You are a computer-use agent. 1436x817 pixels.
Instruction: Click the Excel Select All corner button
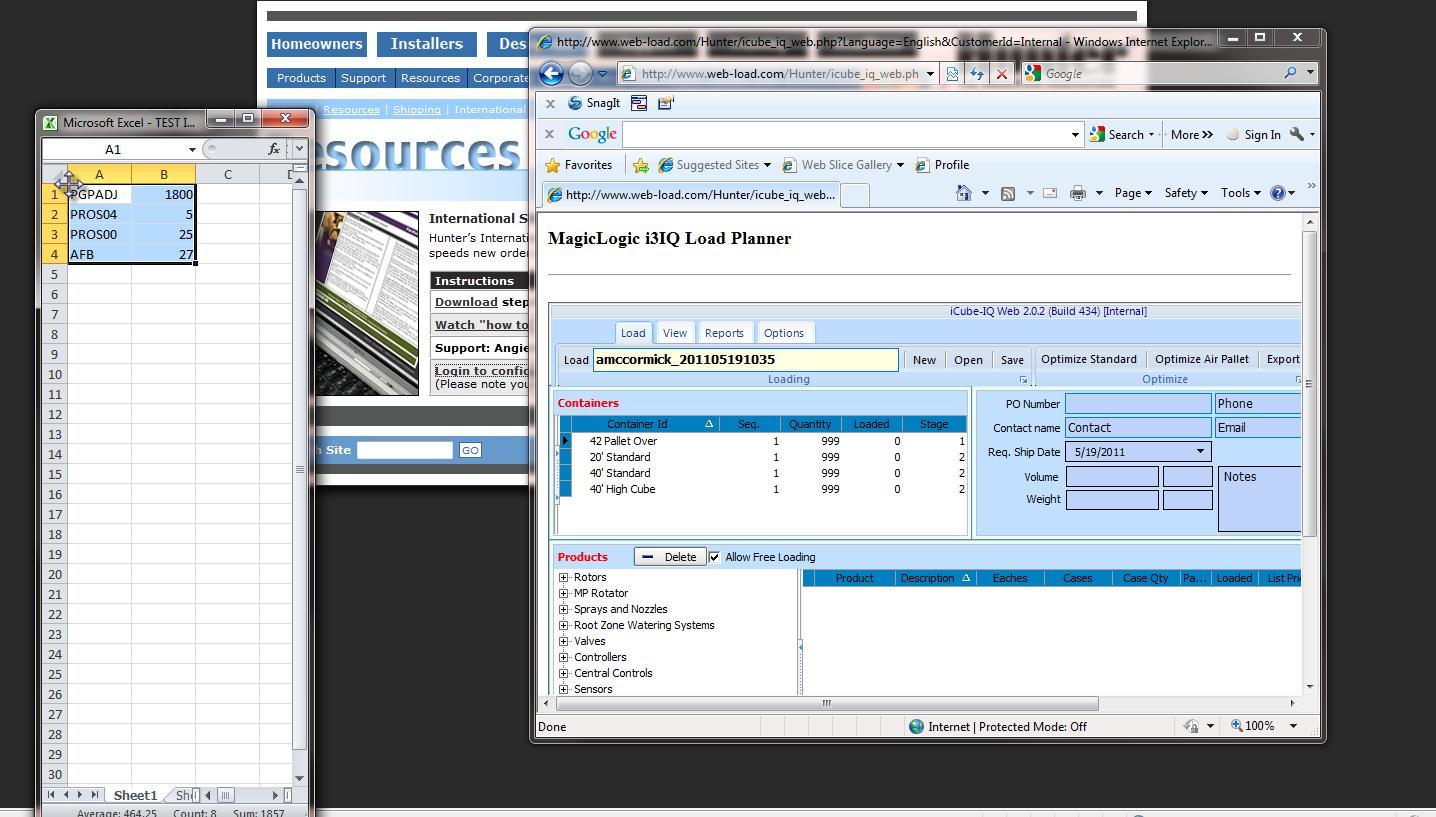[x=55, y=175]
